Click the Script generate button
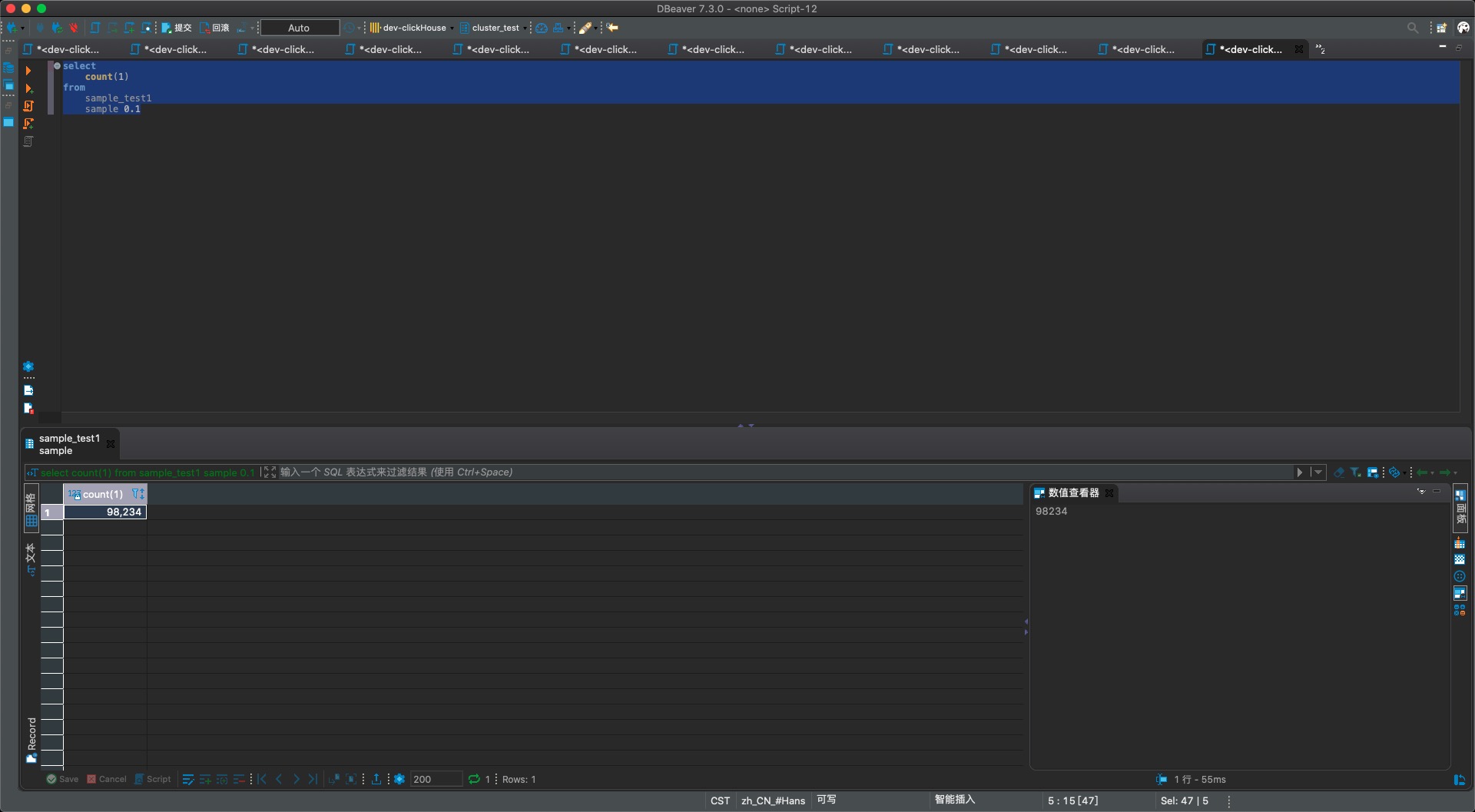The height and width of the screenshot is (812, 1475). tap(153, 779)
